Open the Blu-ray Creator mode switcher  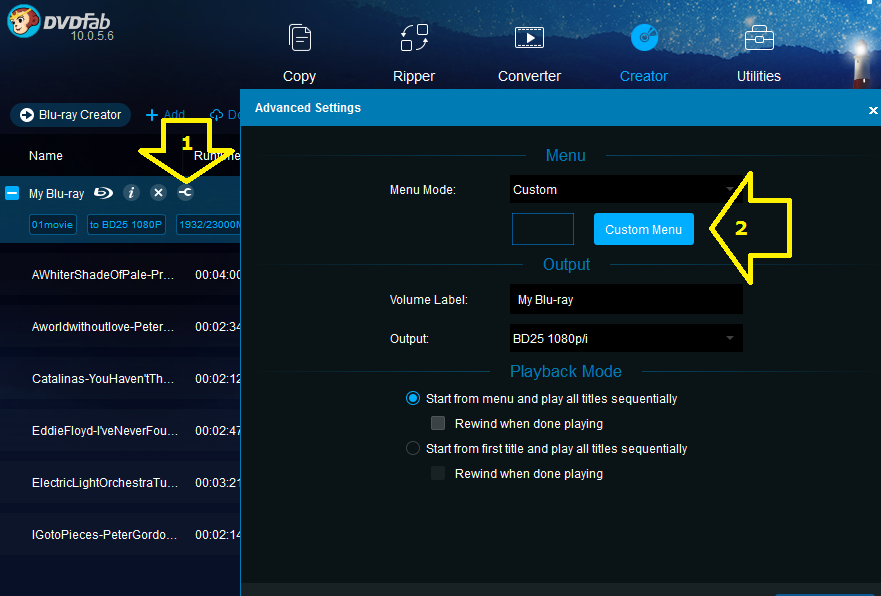pos(68,115)
